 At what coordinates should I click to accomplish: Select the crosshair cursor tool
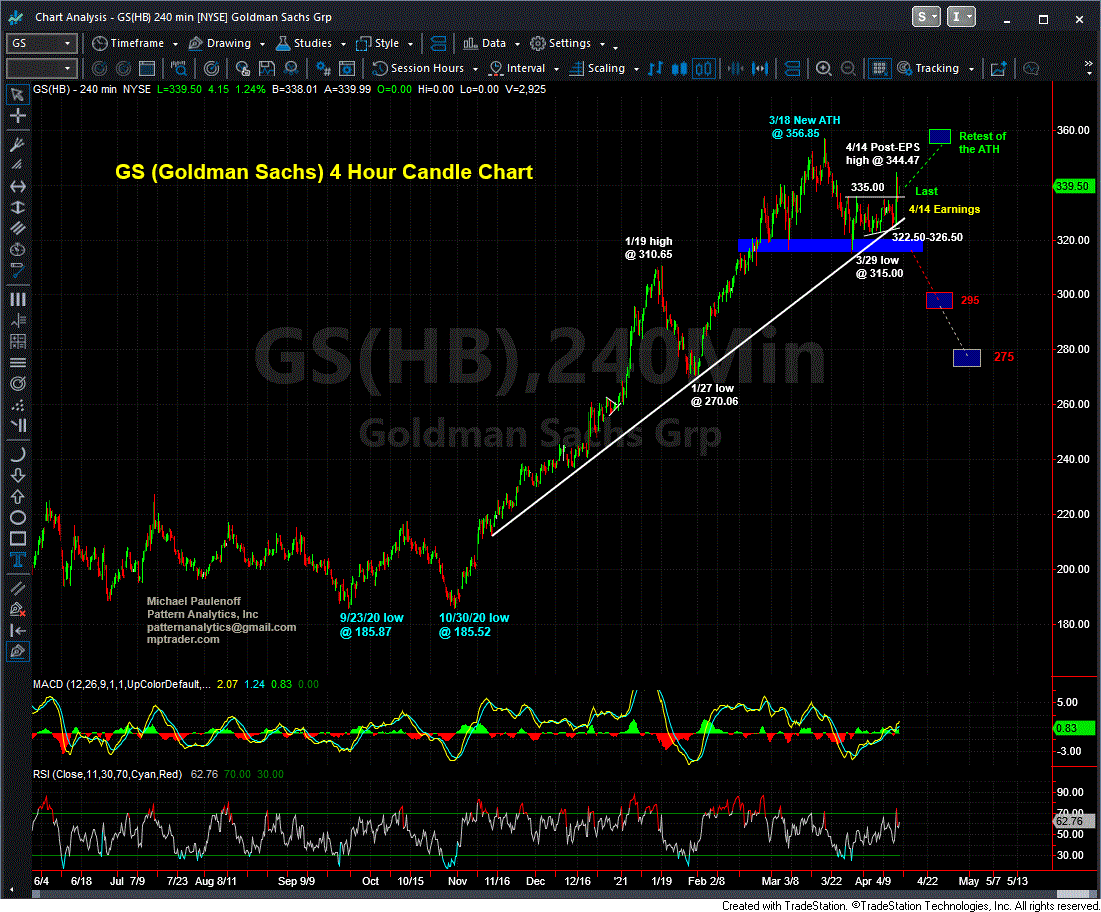pyautogui.click(x=18, y=117)
